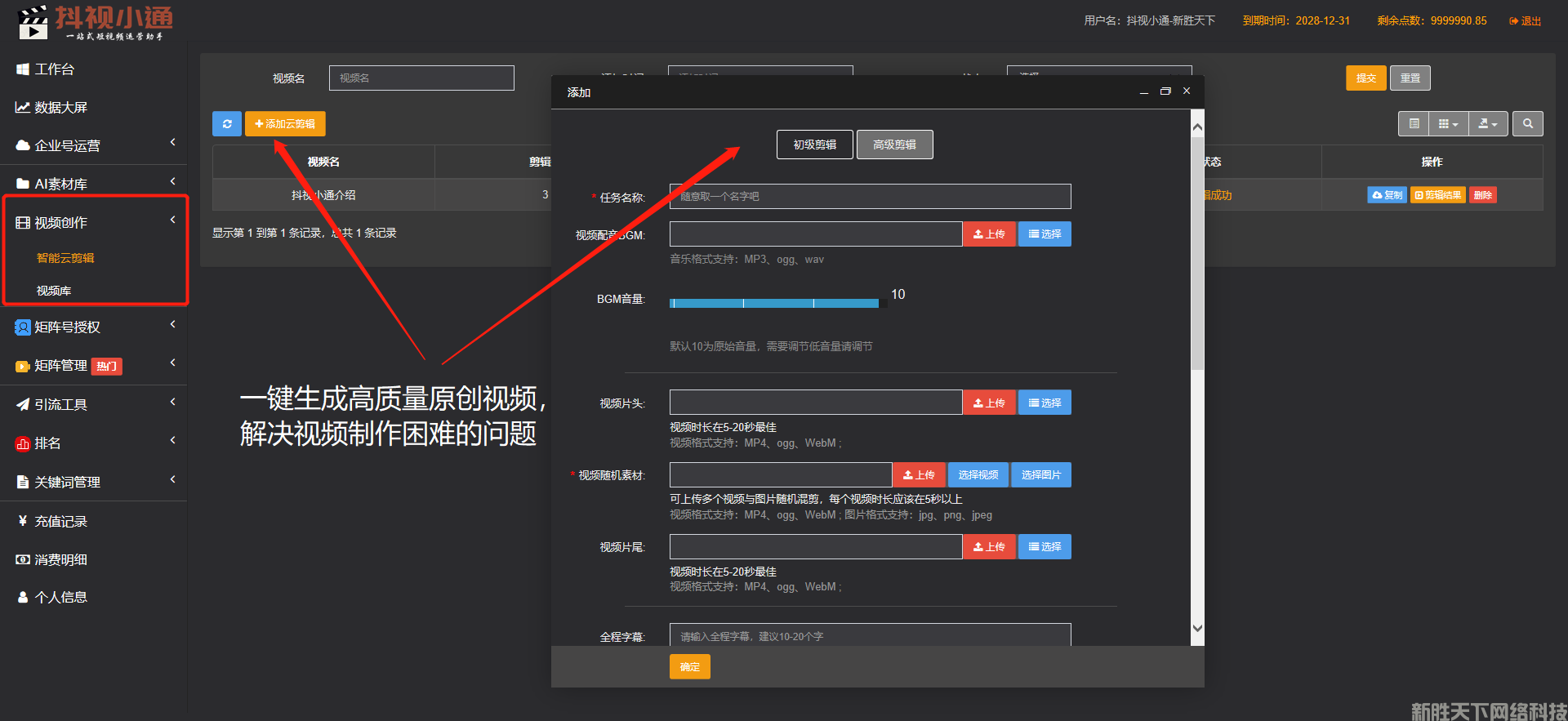The image size is (1568, 721).
Task: Open the columns grid dropdown
Action: pos(1448,124)
